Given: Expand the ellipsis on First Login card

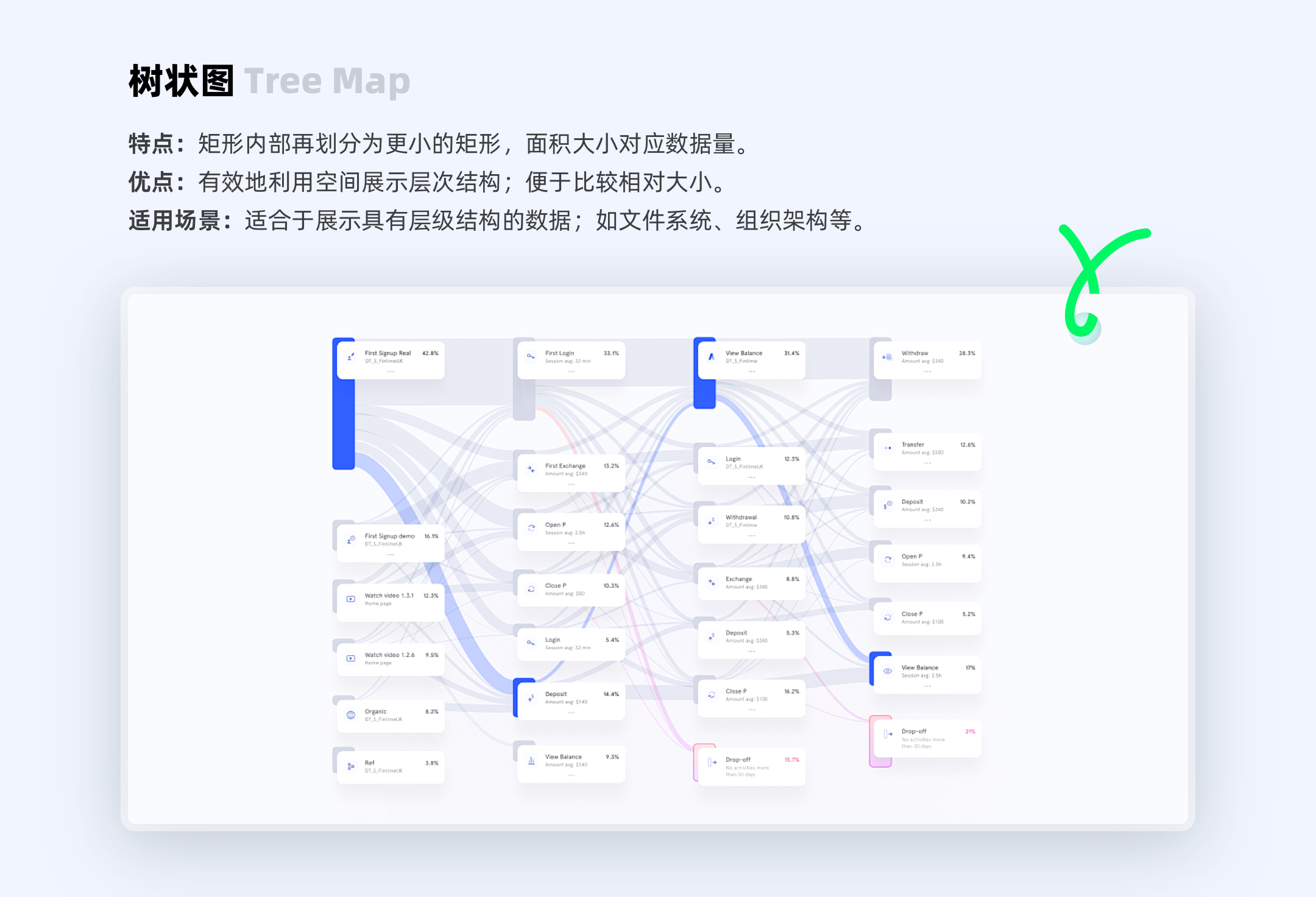Looking at the screenshot, I should (571, 371).
